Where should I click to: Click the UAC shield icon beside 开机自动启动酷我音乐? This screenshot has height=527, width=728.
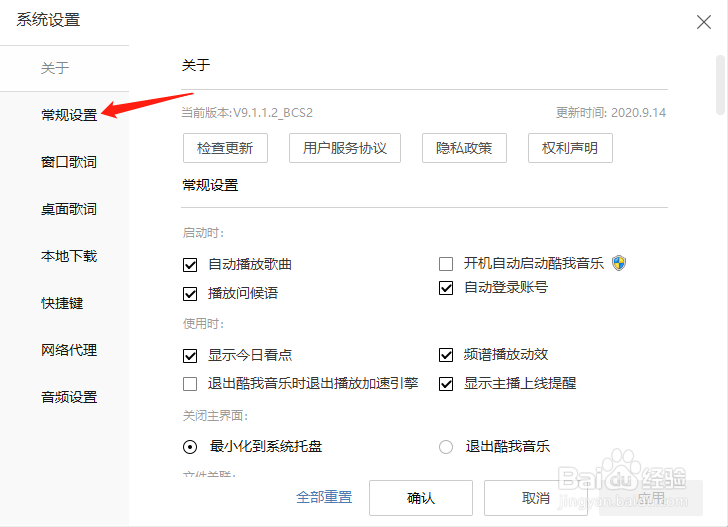pos(619,263)
